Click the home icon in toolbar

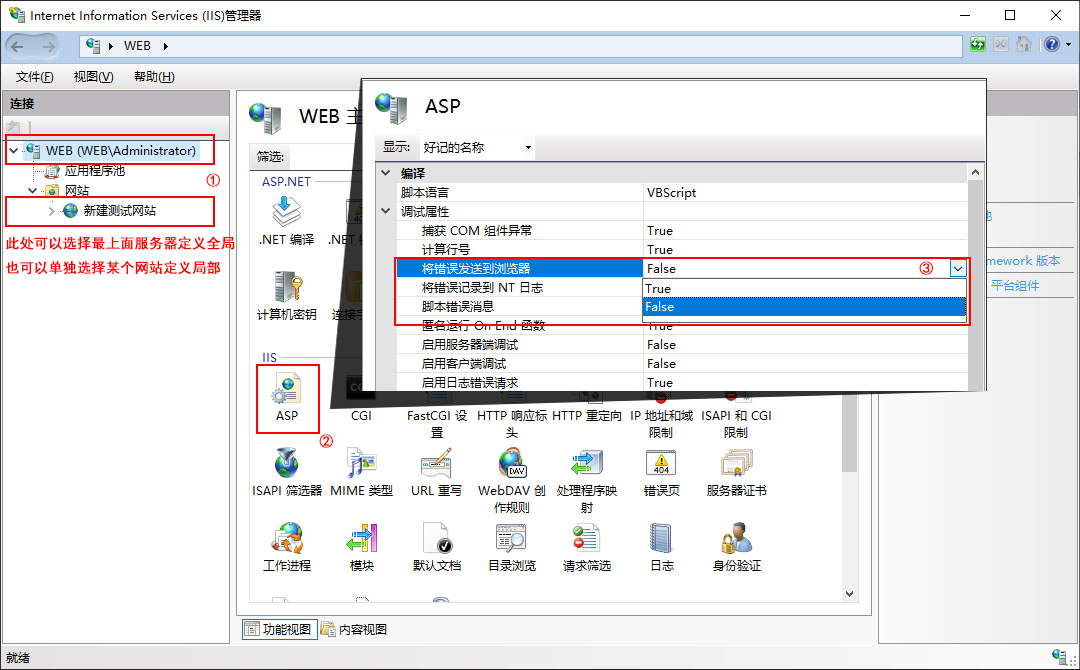click(x=1024, y=45)
